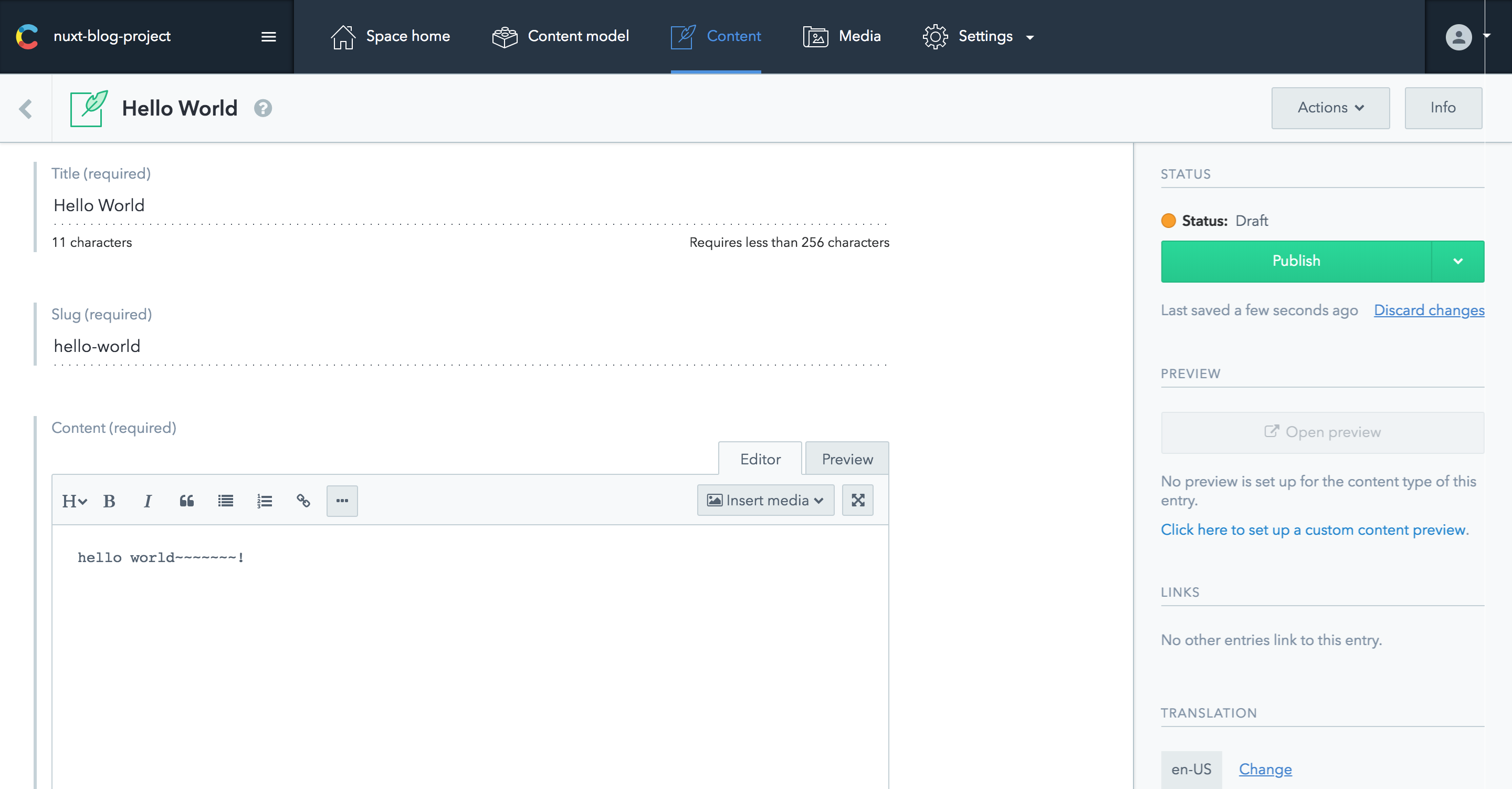This screenshot has width=1512, height=789.
Task: Click the Contentful logo icon
Action: click(x=27, y=36)
